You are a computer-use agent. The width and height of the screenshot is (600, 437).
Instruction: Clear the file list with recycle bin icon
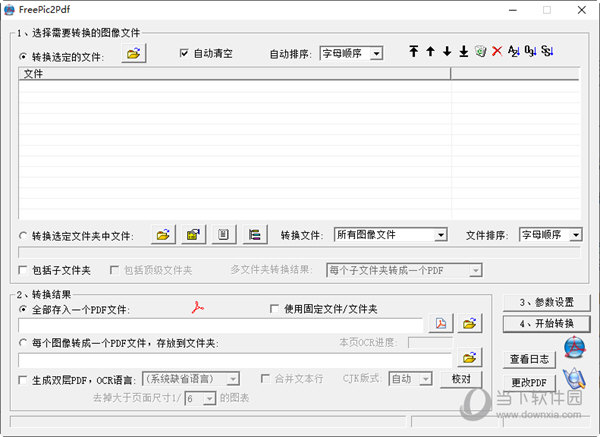click(481, 51)
